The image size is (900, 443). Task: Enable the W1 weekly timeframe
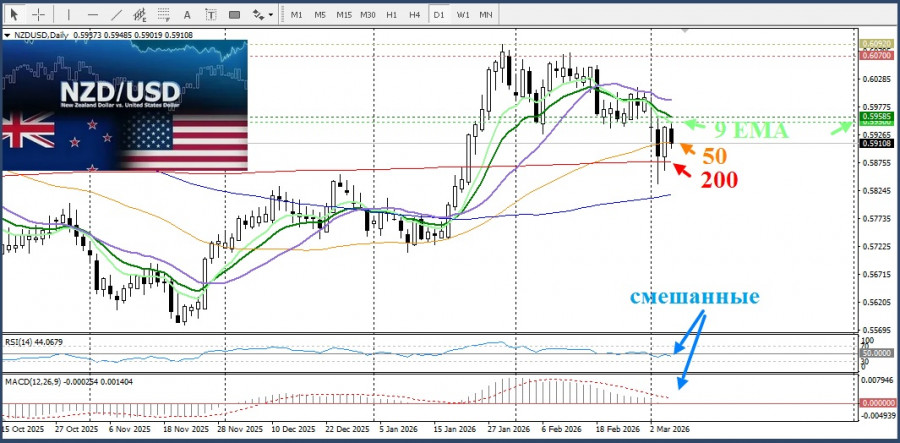[464, 14]
